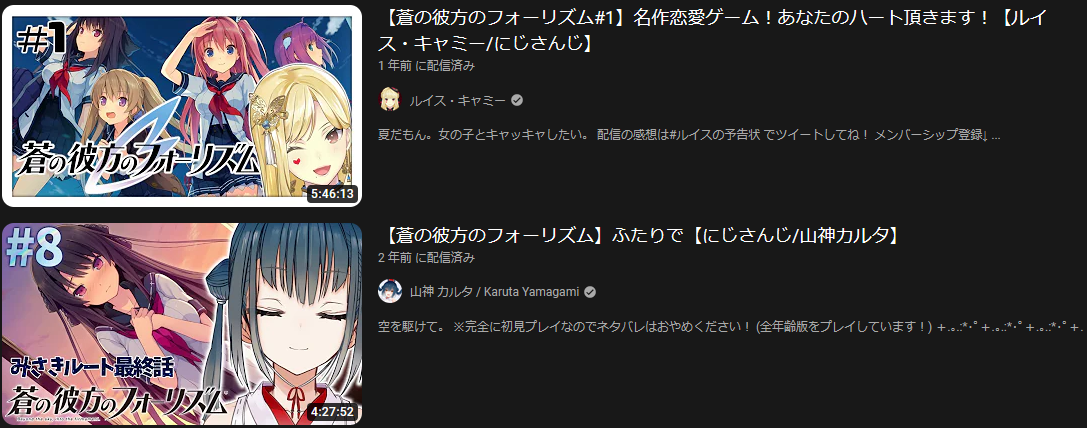Open the 蒼の彼方のフォーリズム#1 video title
Screen dimensions: 1087x428
click(715, 31)
